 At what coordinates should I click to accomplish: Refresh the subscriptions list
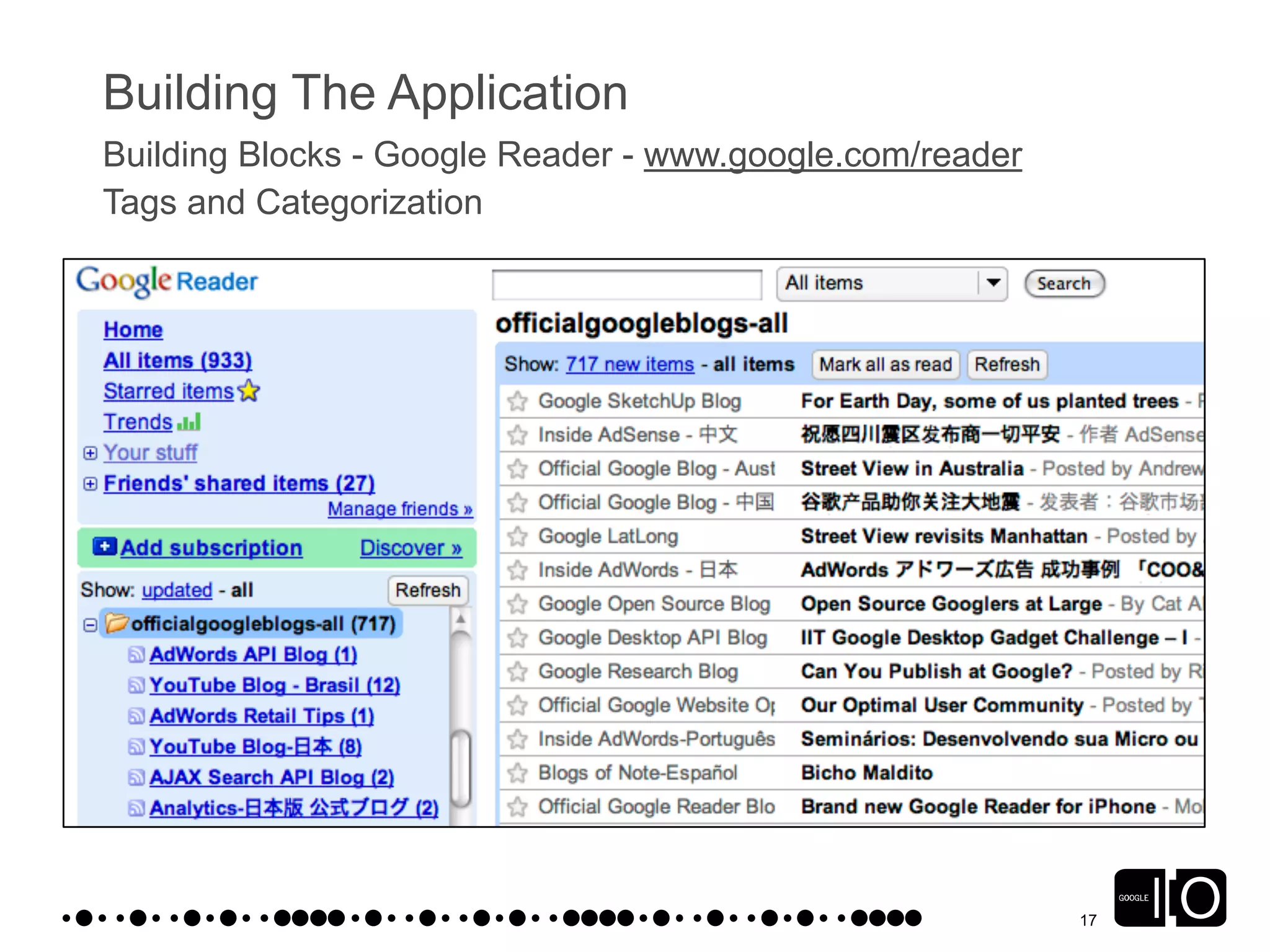click(x=428, y=590)
